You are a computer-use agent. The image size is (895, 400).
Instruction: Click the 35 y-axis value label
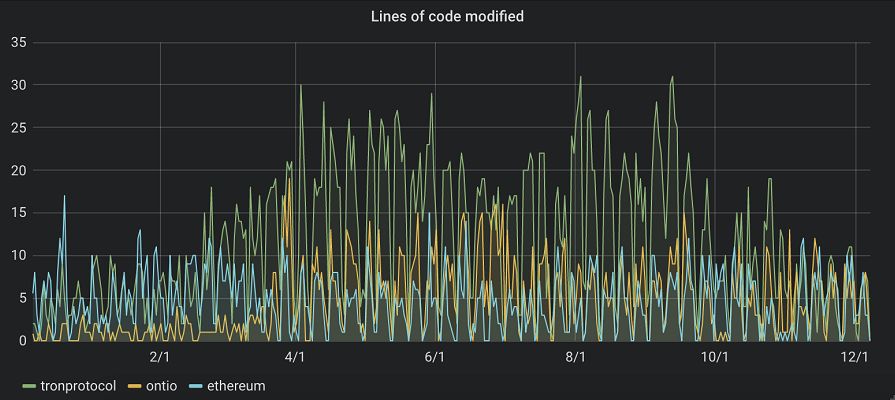pos(17,42)
